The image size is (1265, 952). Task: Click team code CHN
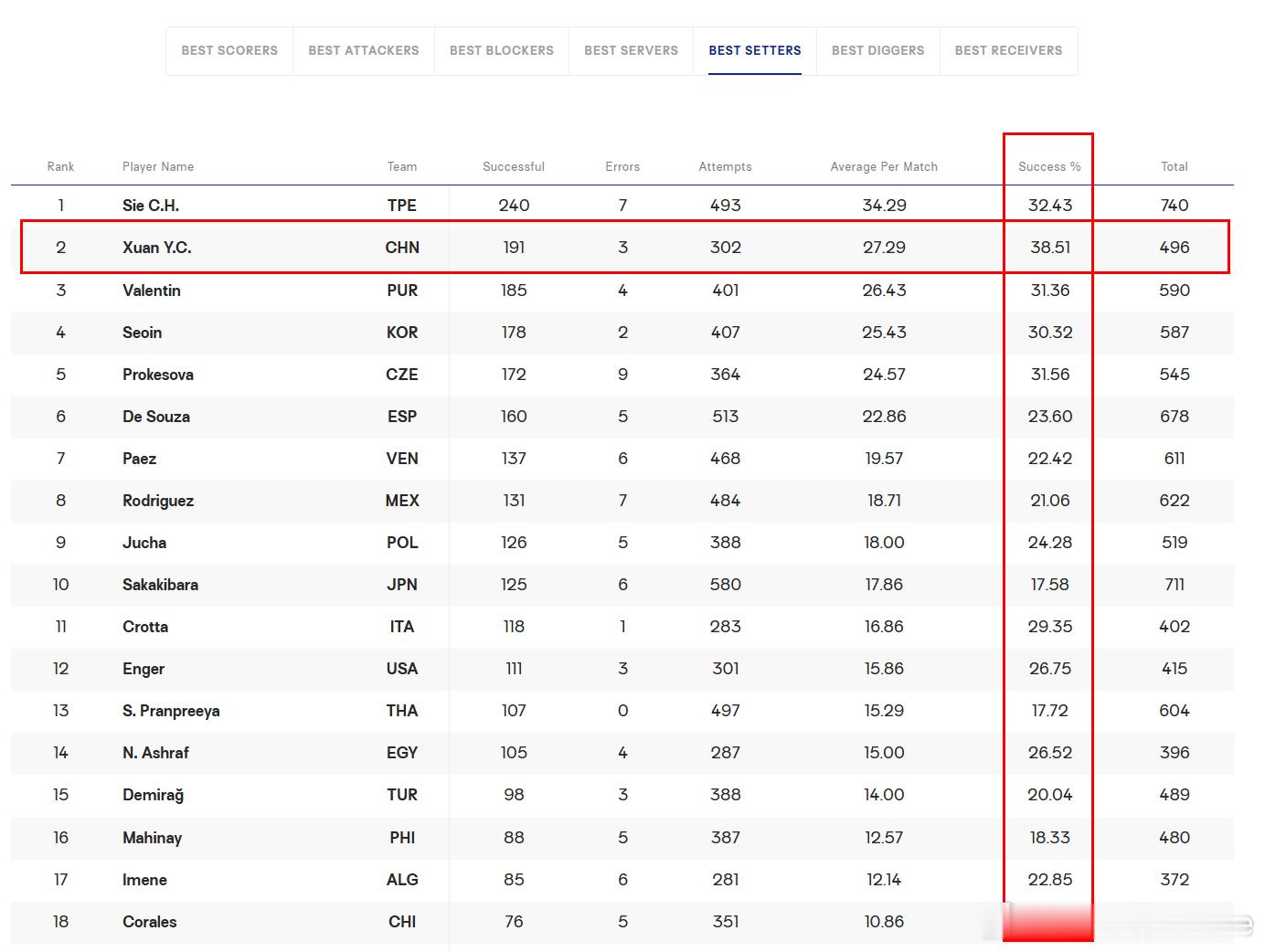pyautogui.click(x=402, y=248)
